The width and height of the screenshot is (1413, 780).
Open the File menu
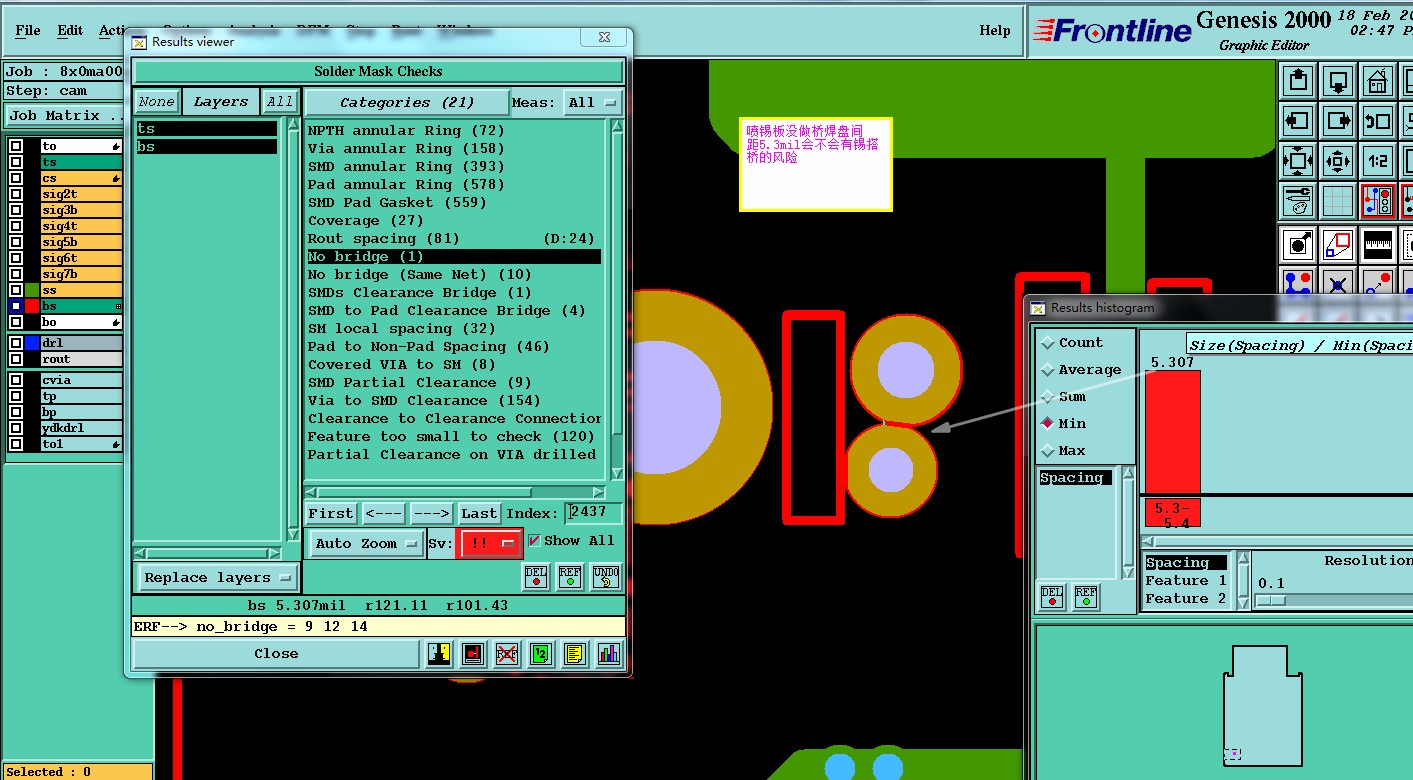[x=28, y=30]
